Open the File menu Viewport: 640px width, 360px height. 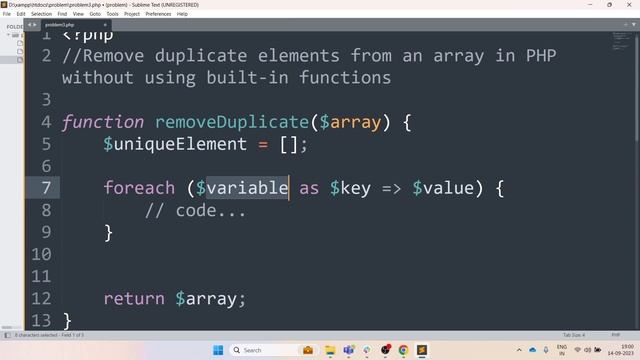(7, 14)
